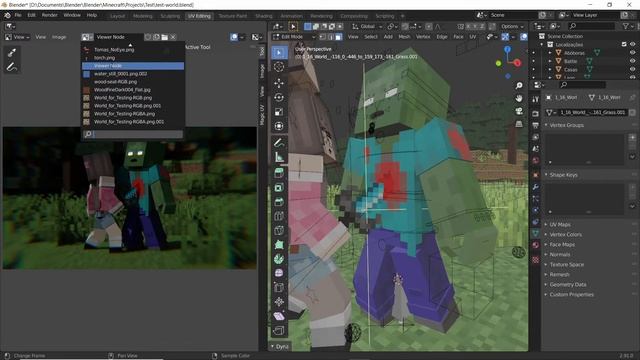The height and width of the screenshot is (360, 640).
Task: Enable edge select mode
Action: click(x=331, y=37)
